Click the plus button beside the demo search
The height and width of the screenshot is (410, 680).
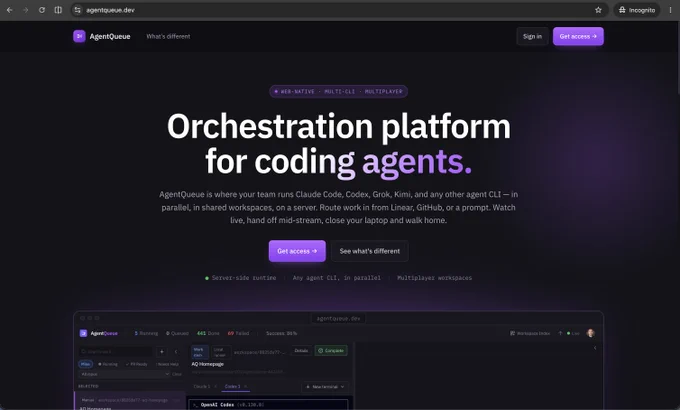tap(161, 352)
